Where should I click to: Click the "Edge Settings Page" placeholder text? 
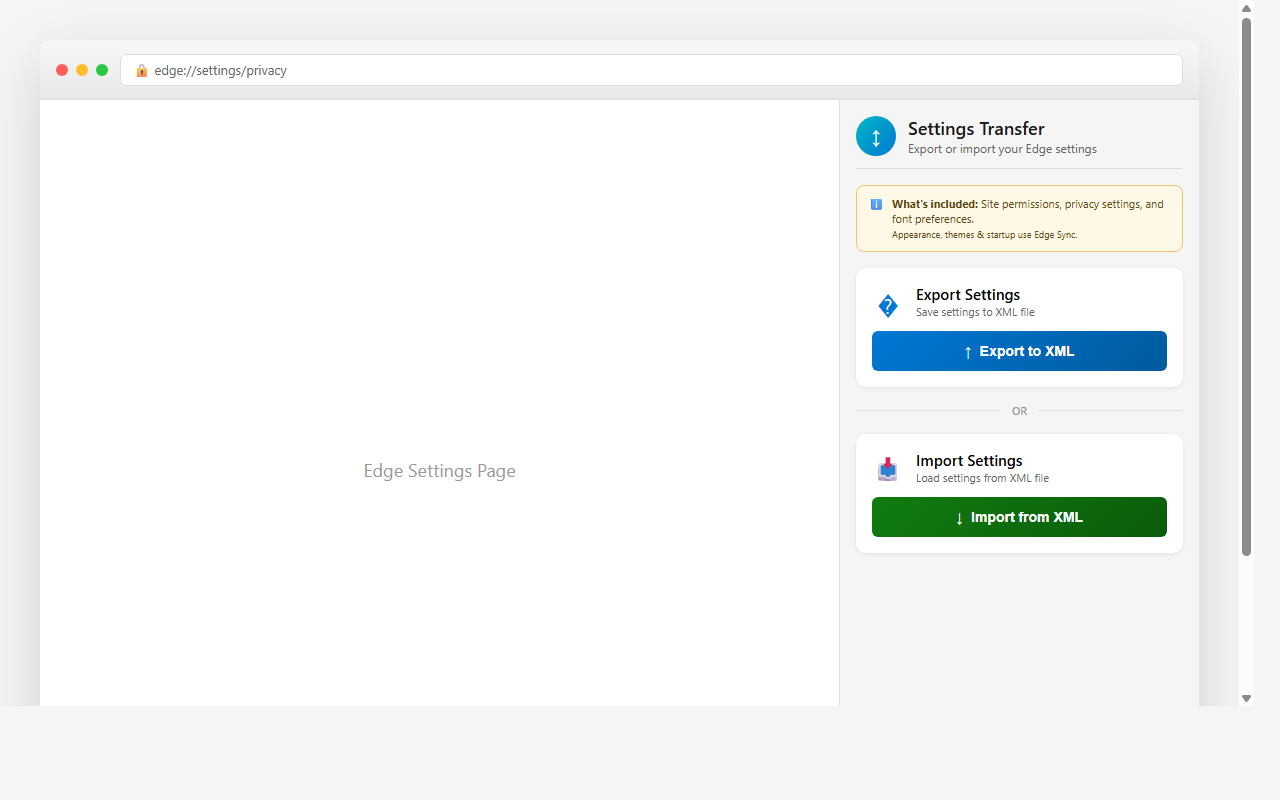[x=440, y=471]
